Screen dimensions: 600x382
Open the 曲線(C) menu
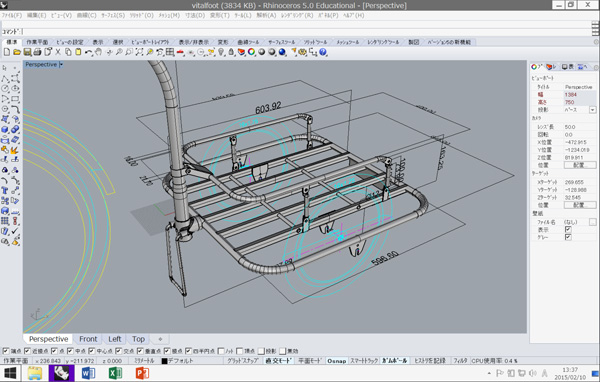(86, 15)
